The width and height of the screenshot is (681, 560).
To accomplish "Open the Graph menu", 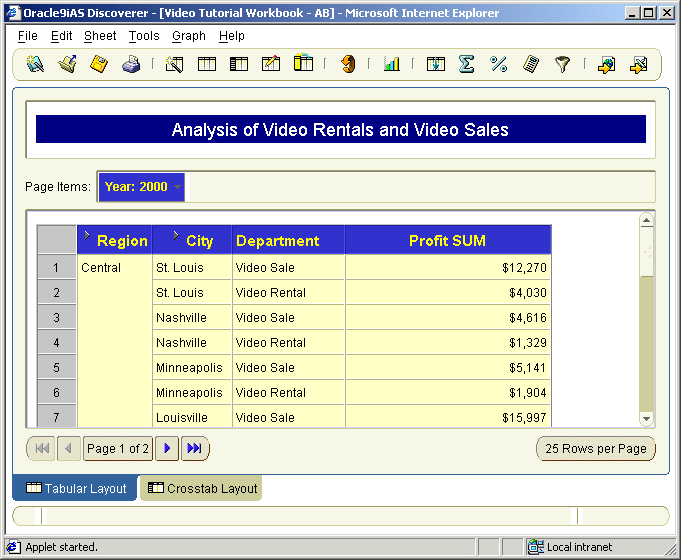I will [188, 36].
